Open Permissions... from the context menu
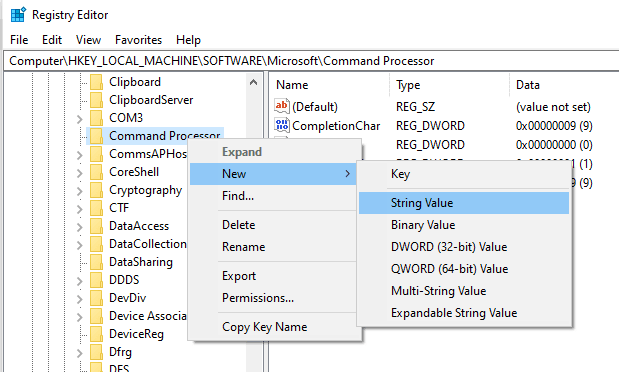Image resolution: width=619 pixels, height=372 pixels. pos(274,298)
